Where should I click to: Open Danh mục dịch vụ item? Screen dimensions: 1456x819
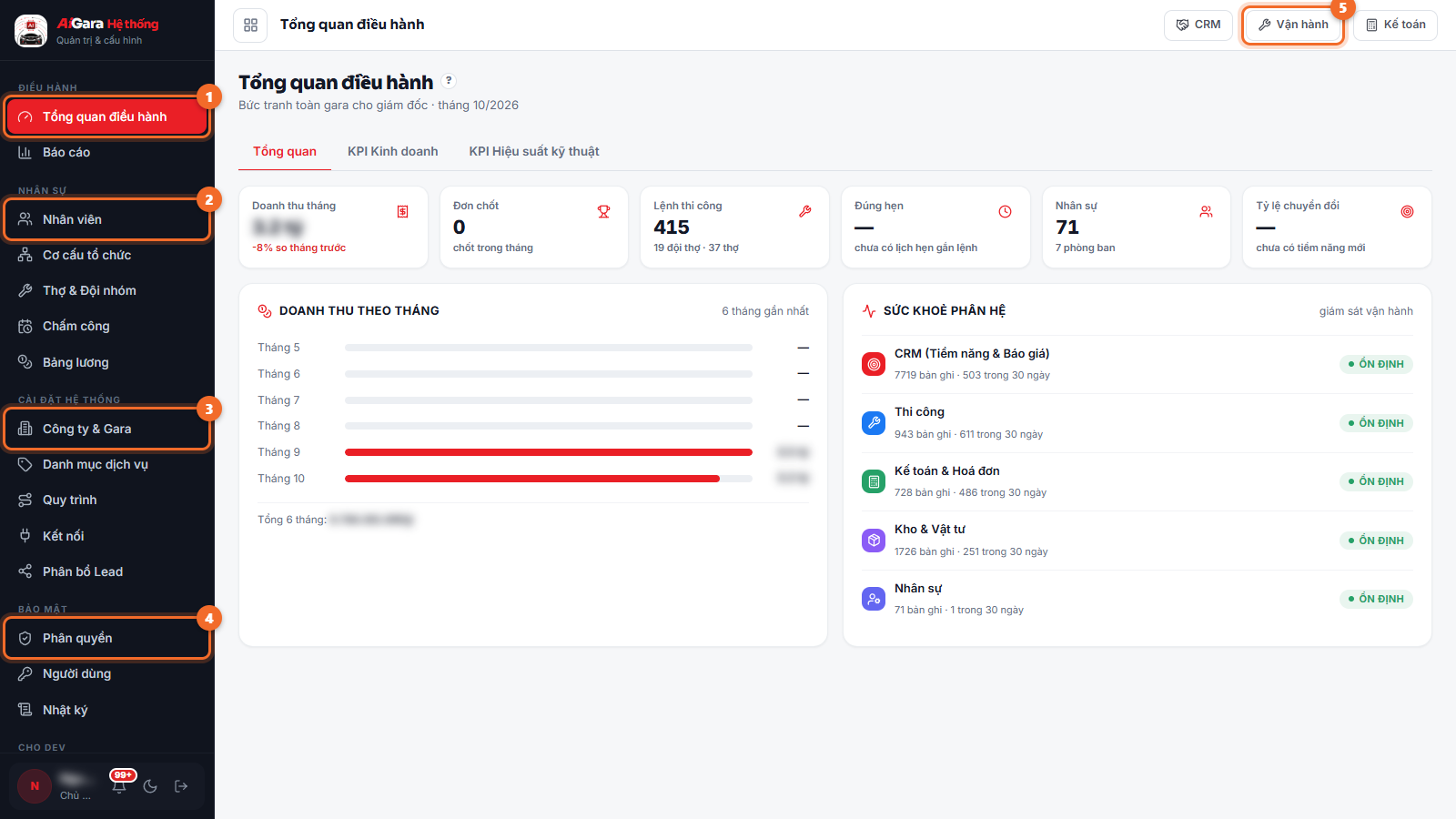point(107,465)
